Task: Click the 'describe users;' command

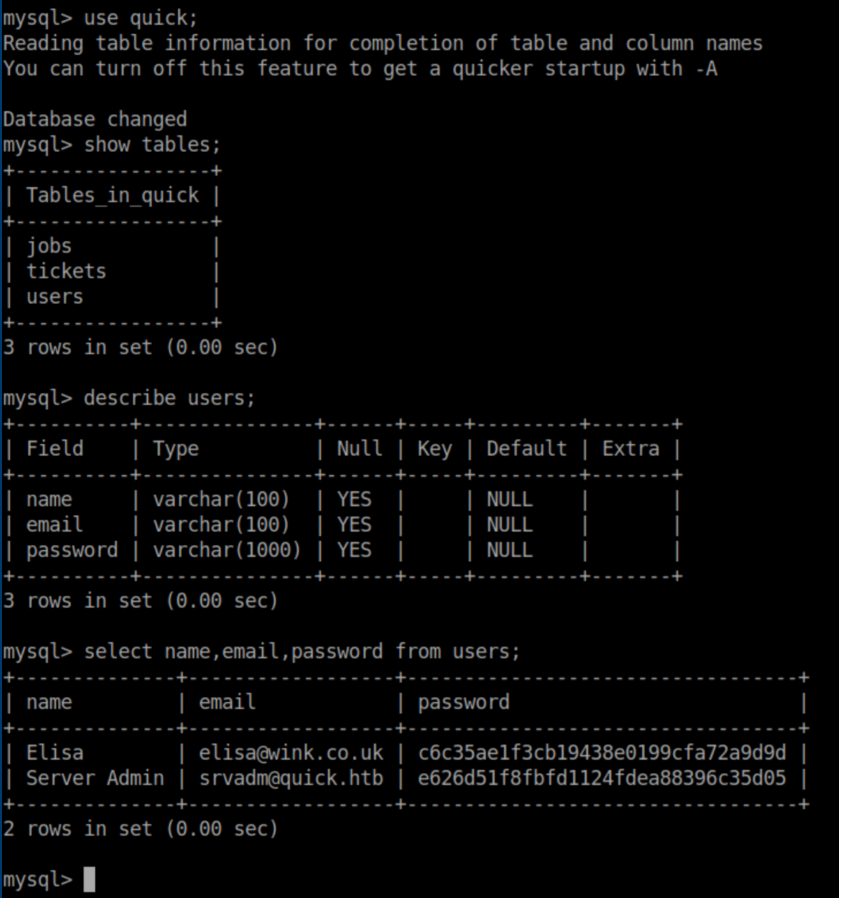Action: coord(169,398)
